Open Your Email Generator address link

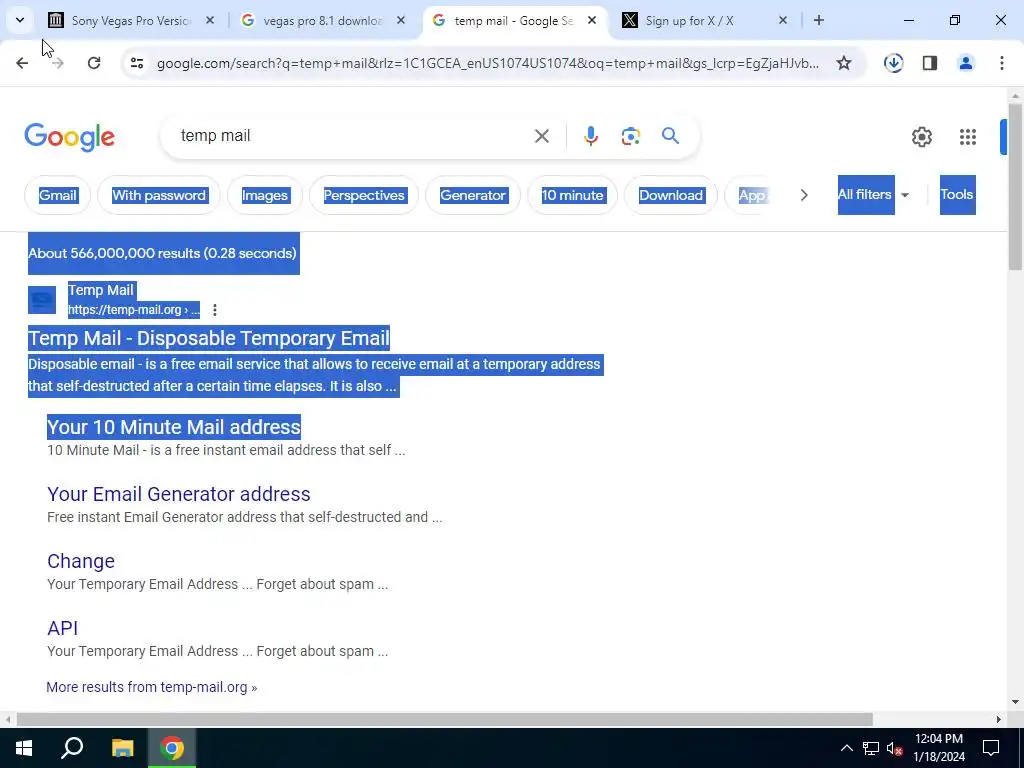(178, 494)
